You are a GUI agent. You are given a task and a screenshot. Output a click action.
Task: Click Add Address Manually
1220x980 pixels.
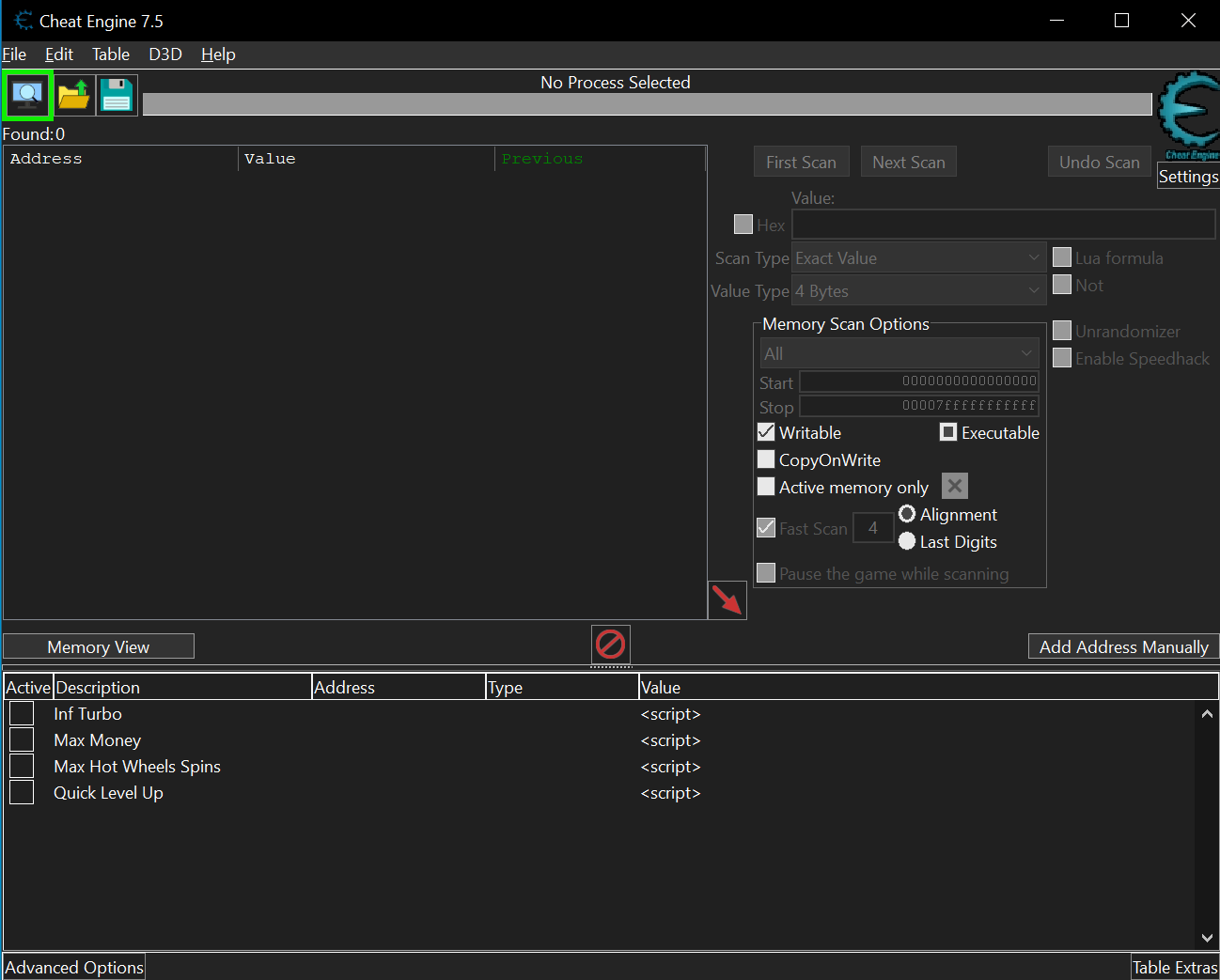pos(1124,646)
